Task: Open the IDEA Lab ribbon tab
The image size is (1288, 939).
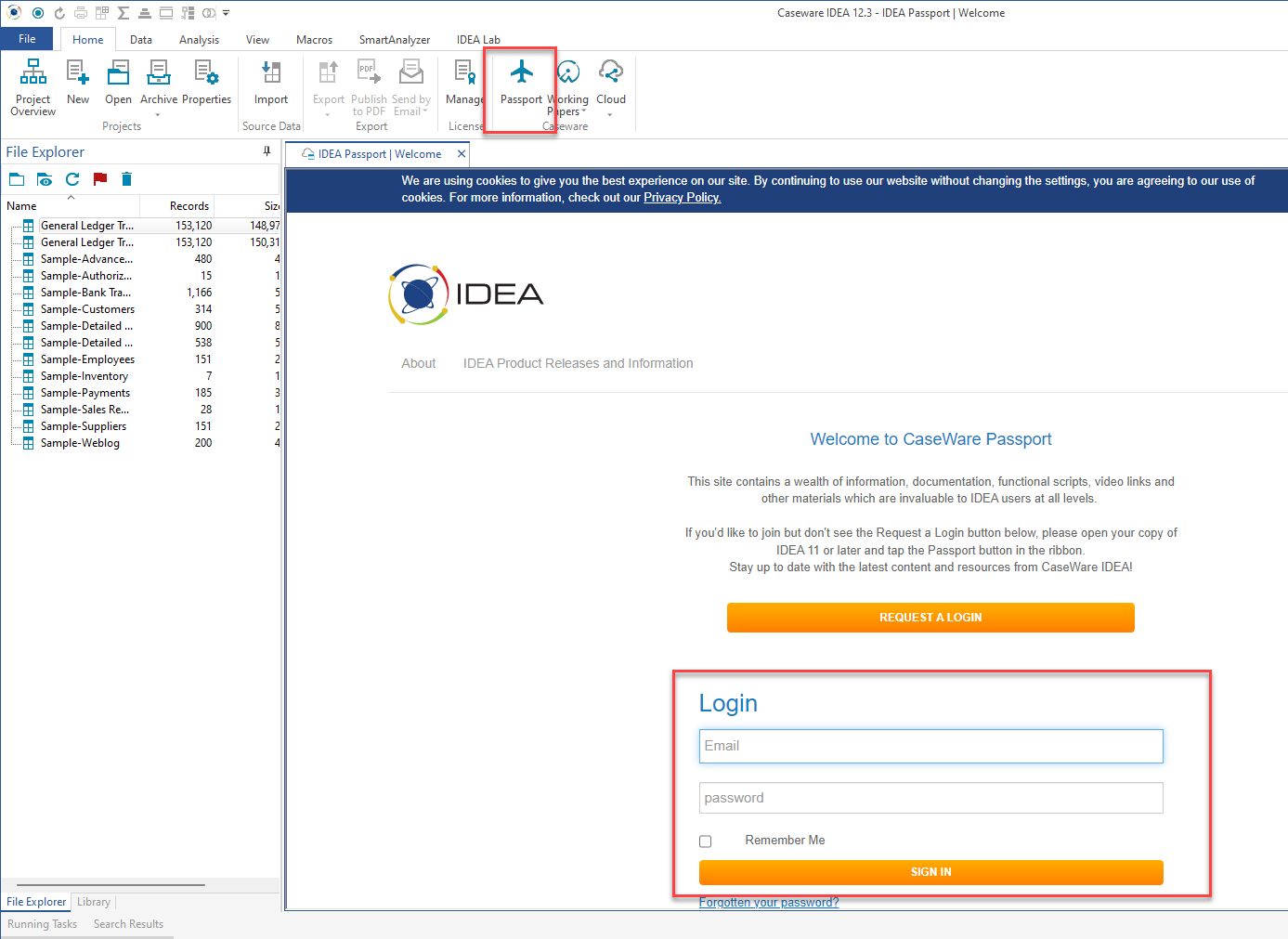Action: pos(478,40)
